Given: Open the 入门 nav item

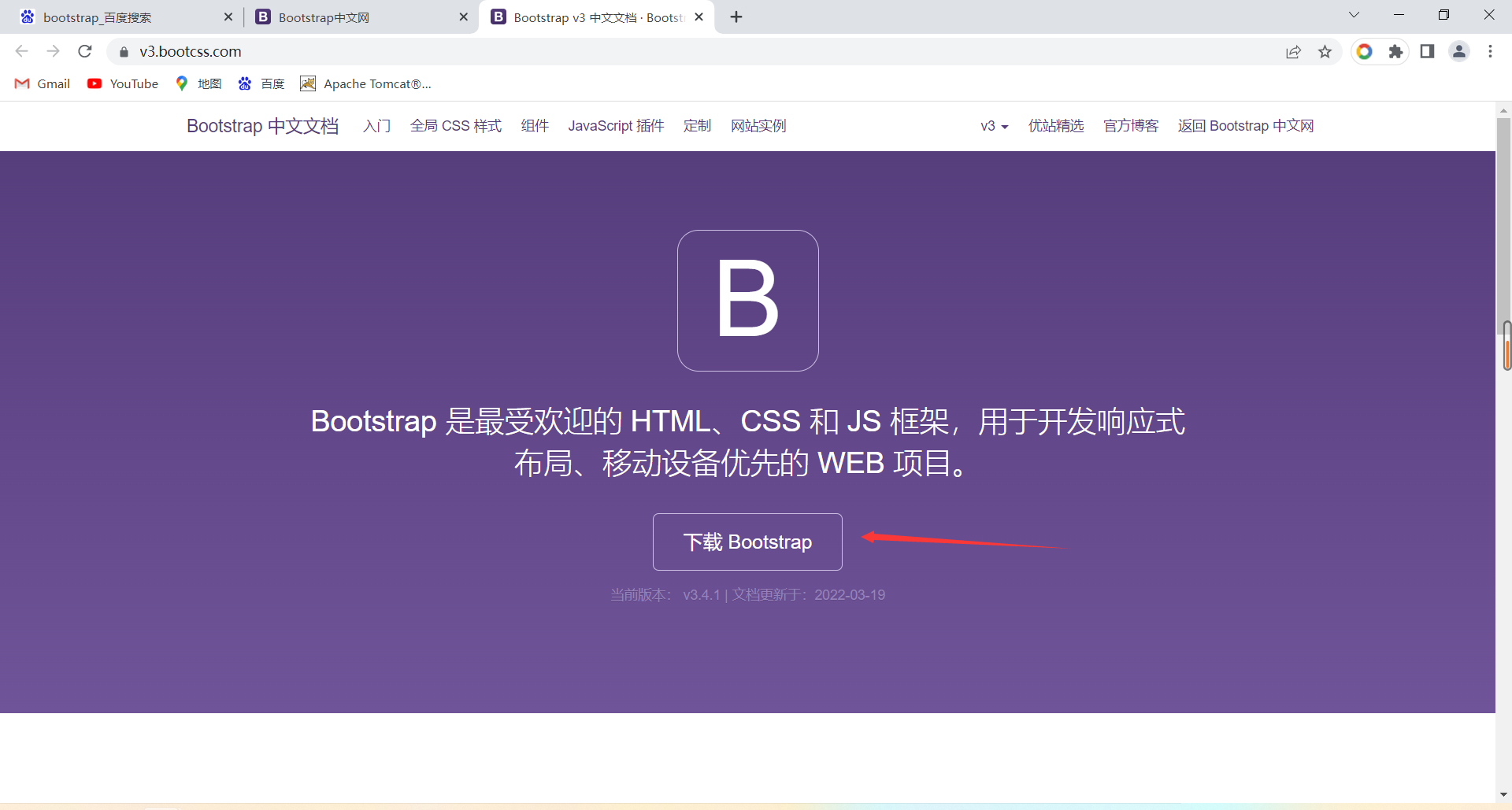Looking at the screenshot, I should (376, 126).
